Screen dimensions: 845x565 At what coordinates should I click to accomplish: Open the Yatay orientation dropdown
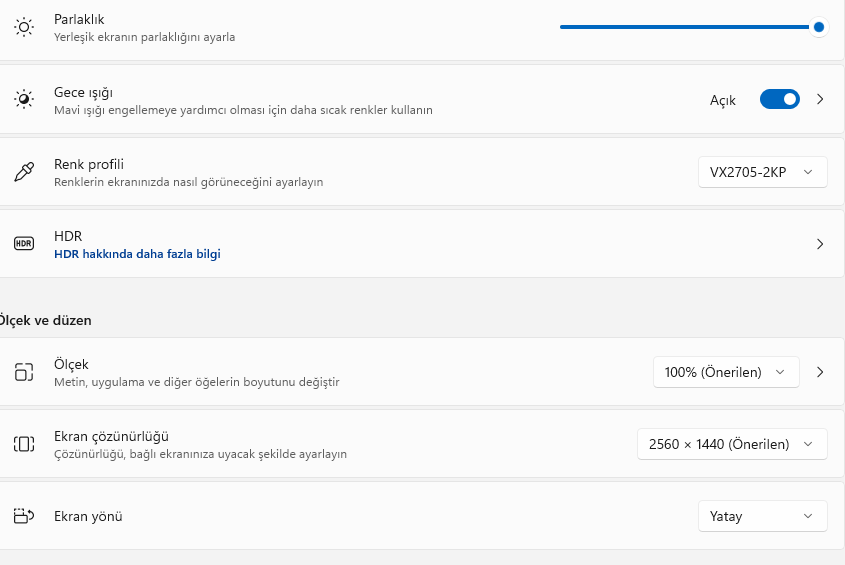pyautogui.click(x=762, y=516)
